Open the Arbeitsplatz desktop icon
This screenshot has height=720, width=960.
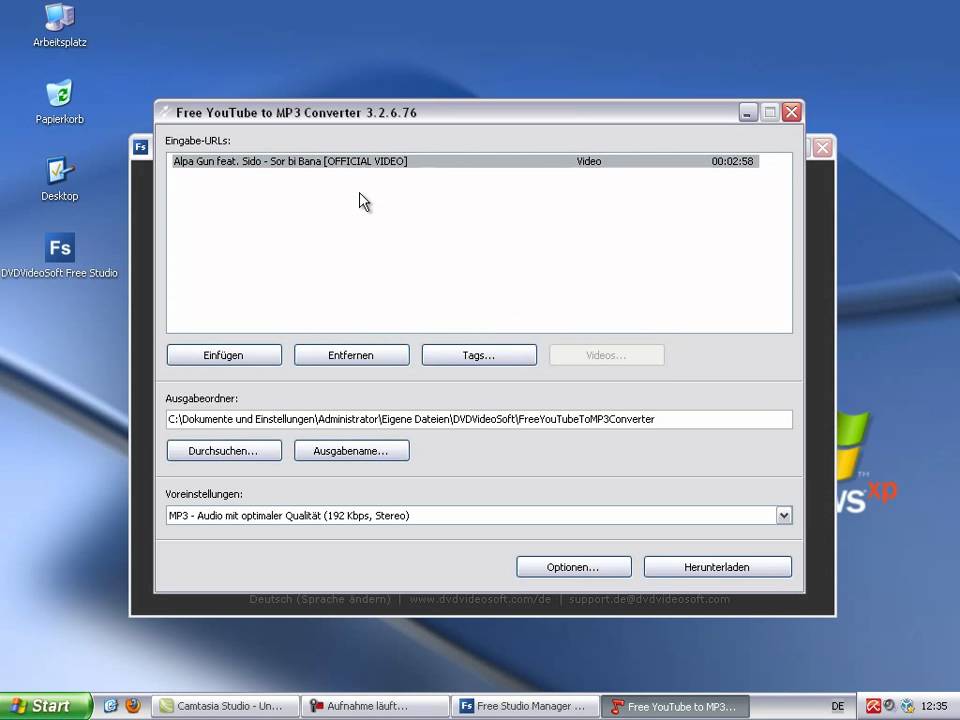(x=59, y=26)
